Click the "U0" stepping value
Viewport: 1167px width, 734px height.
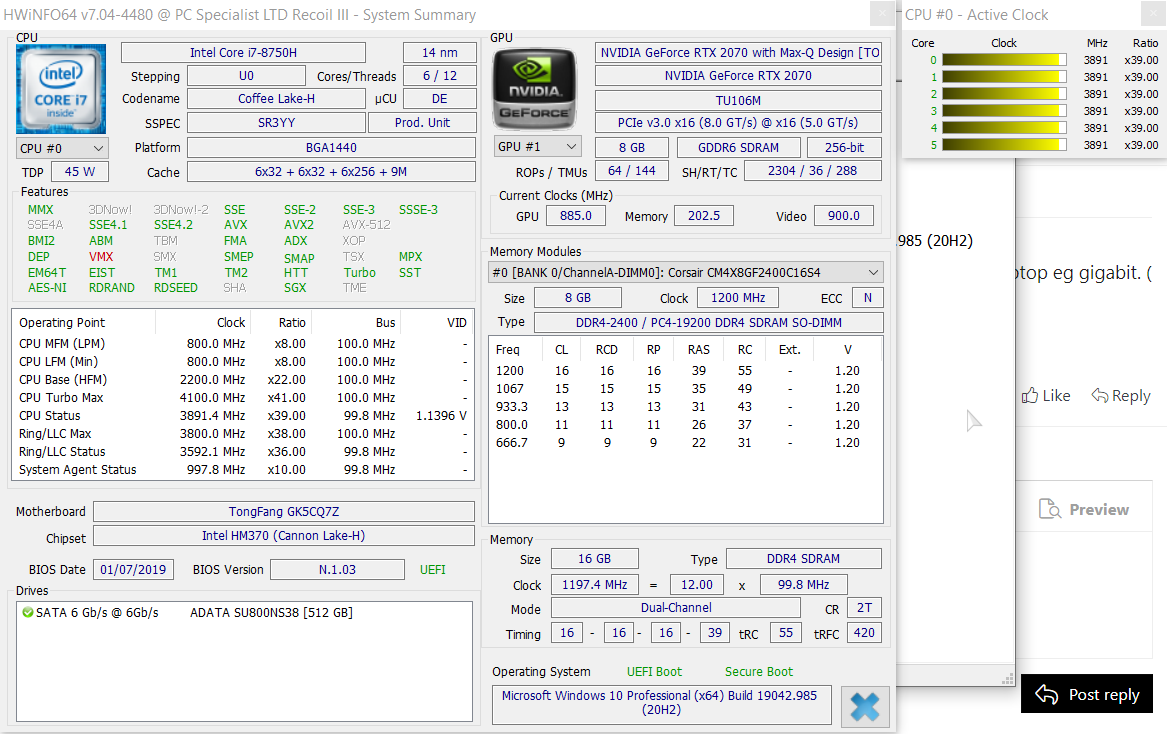pos(246,76)
